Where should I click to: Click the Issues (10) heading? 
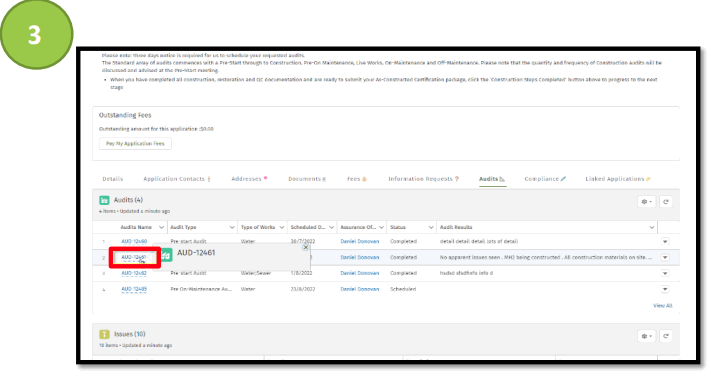129,334
